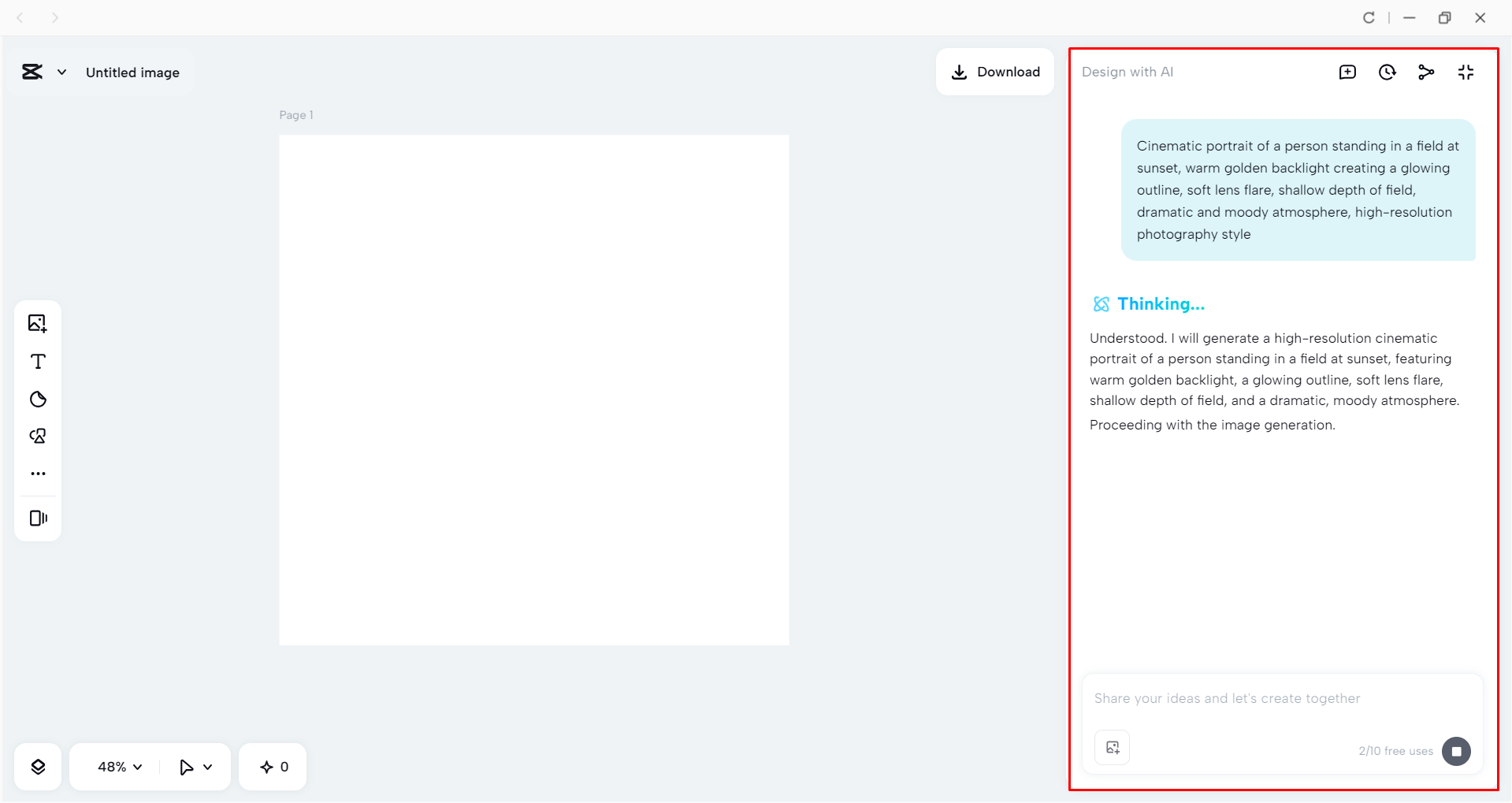Start a new AI chat
The width and height of the screenshot is (1512, 803).
[x=1347, y=72]
